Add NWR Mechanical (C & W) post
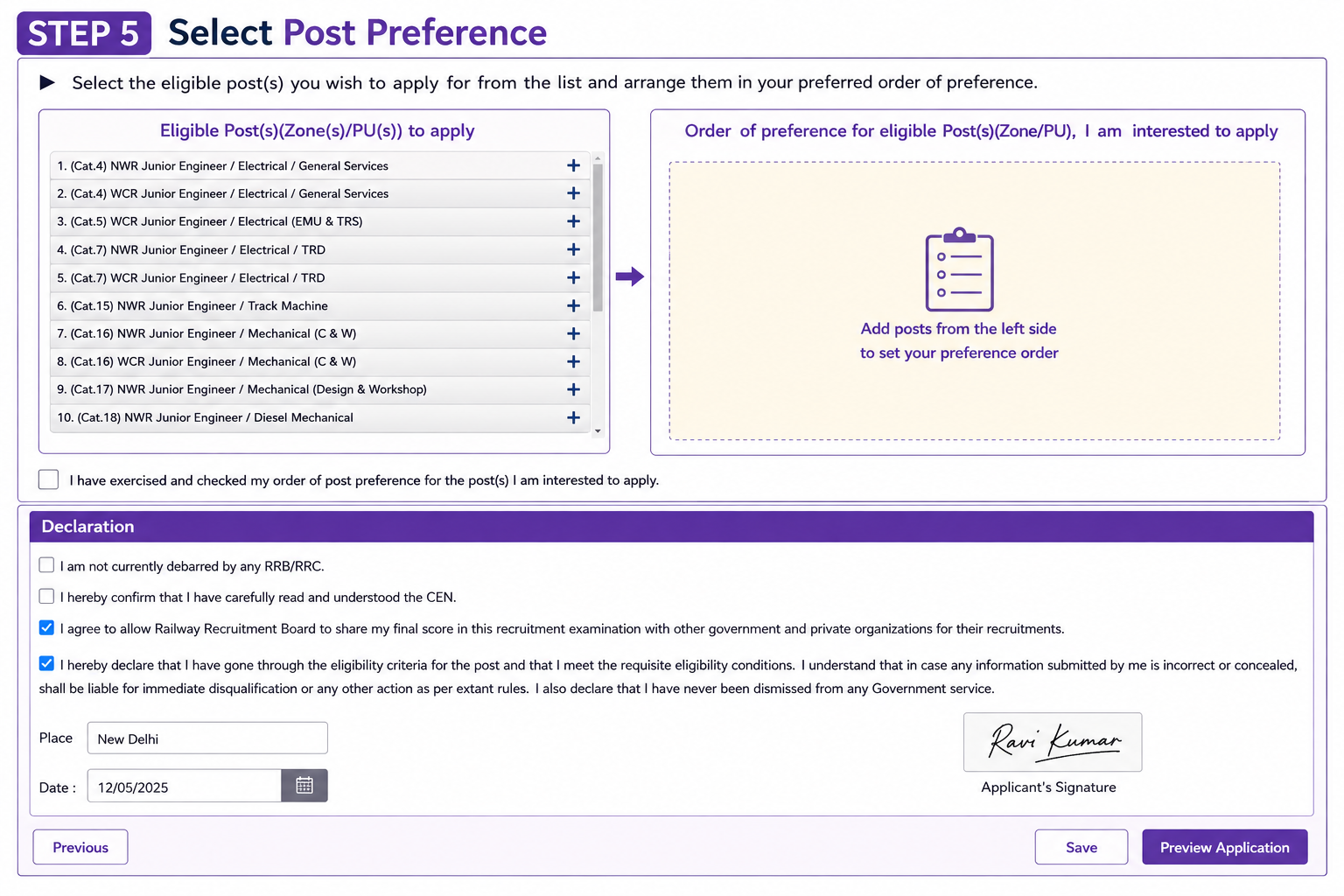This screenshot has height=896, width=1344. coord(573,333)
